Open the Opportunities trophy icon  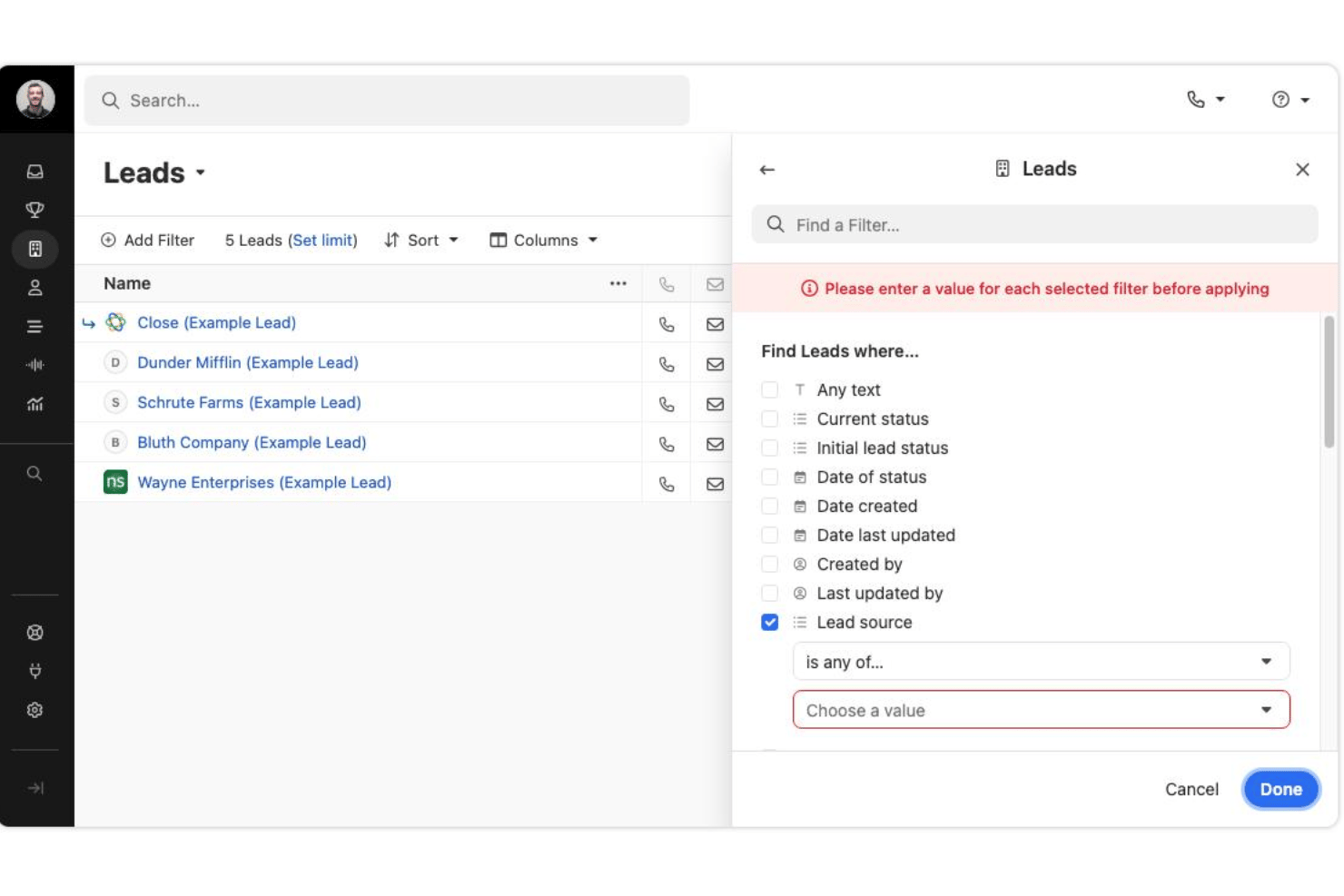35,210
